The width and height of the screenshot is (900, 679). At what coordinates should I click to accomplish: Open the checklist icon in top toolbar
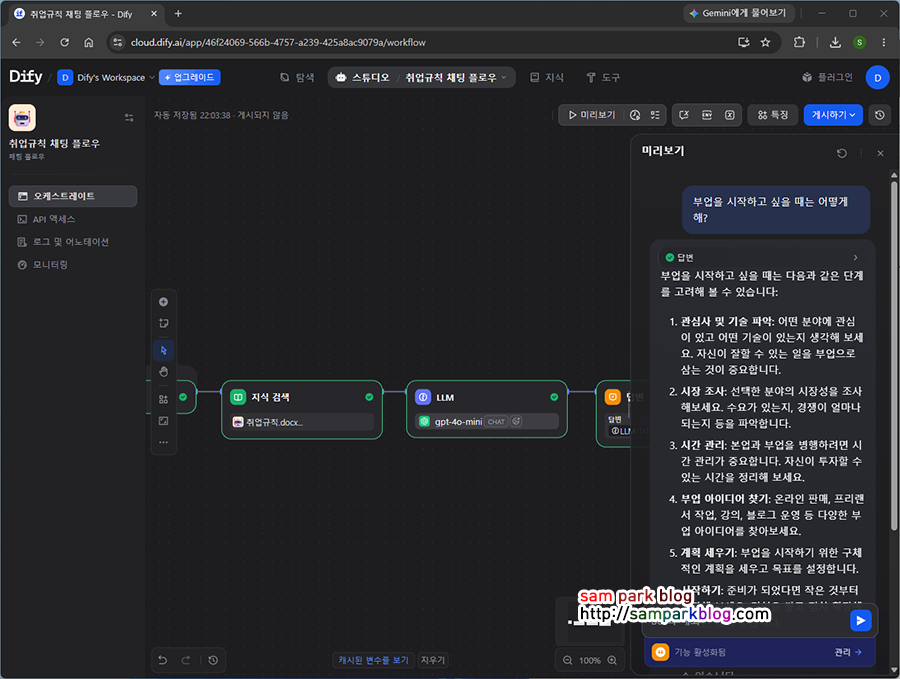coord(655,115)
